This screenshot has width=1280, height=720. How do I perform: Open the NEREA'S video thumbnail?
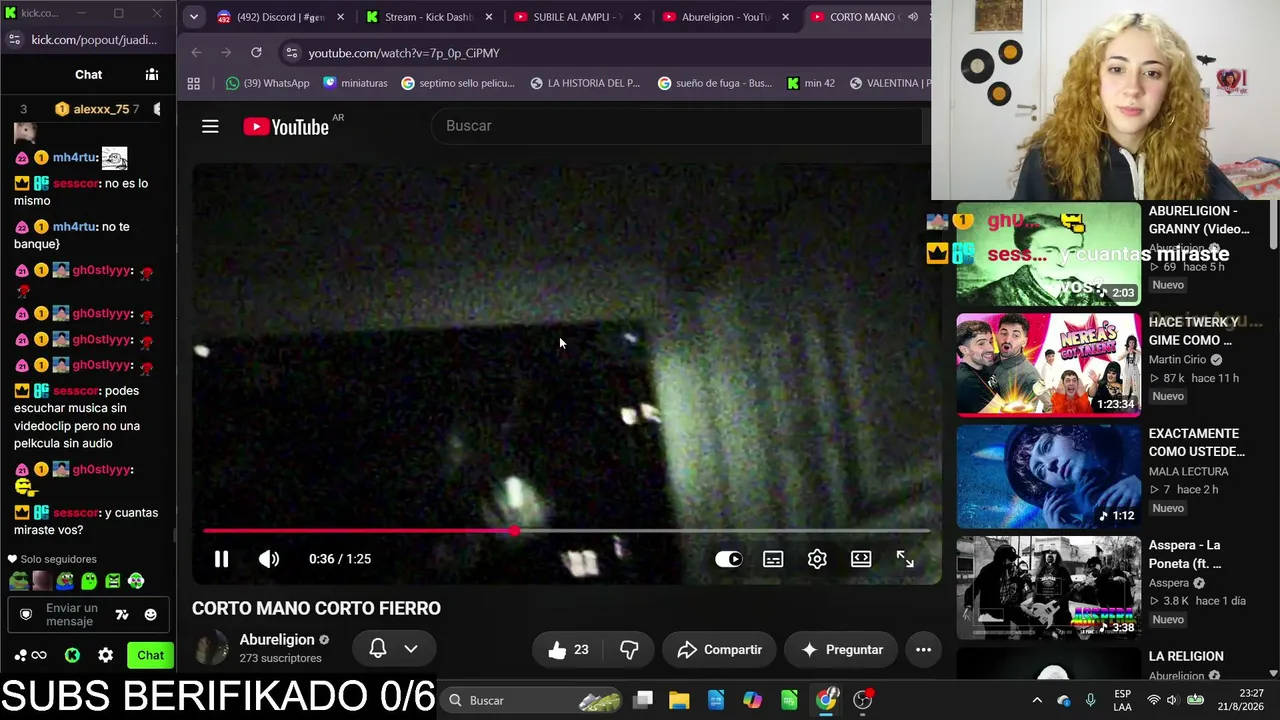(x=1048, y=365)
